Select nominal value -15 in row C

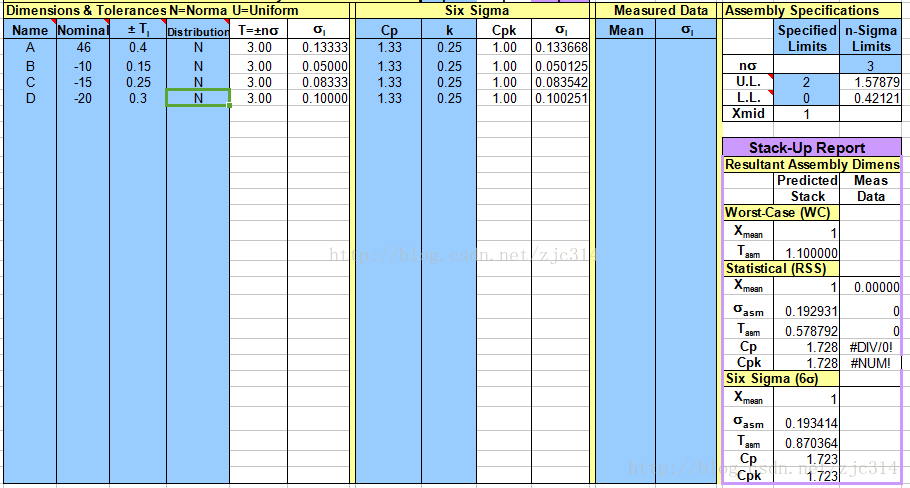83,82
